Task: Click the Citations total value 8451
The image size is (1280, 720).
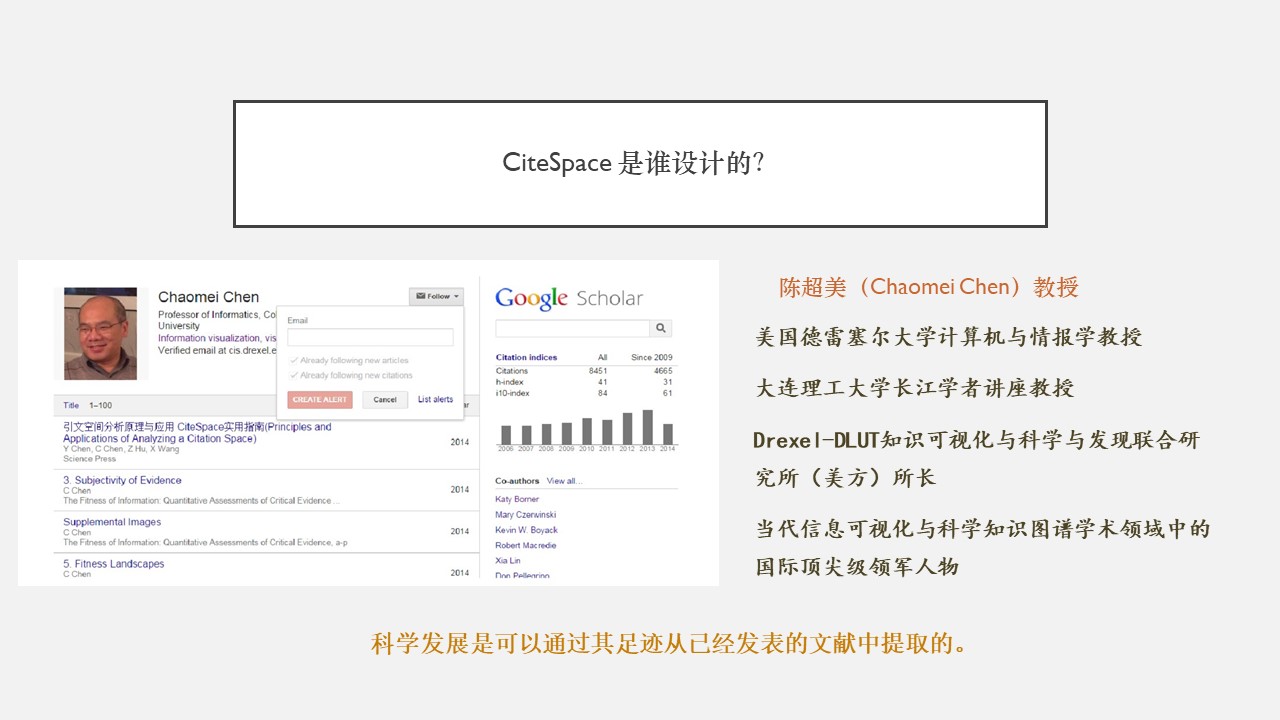Action: pos(598,371)
